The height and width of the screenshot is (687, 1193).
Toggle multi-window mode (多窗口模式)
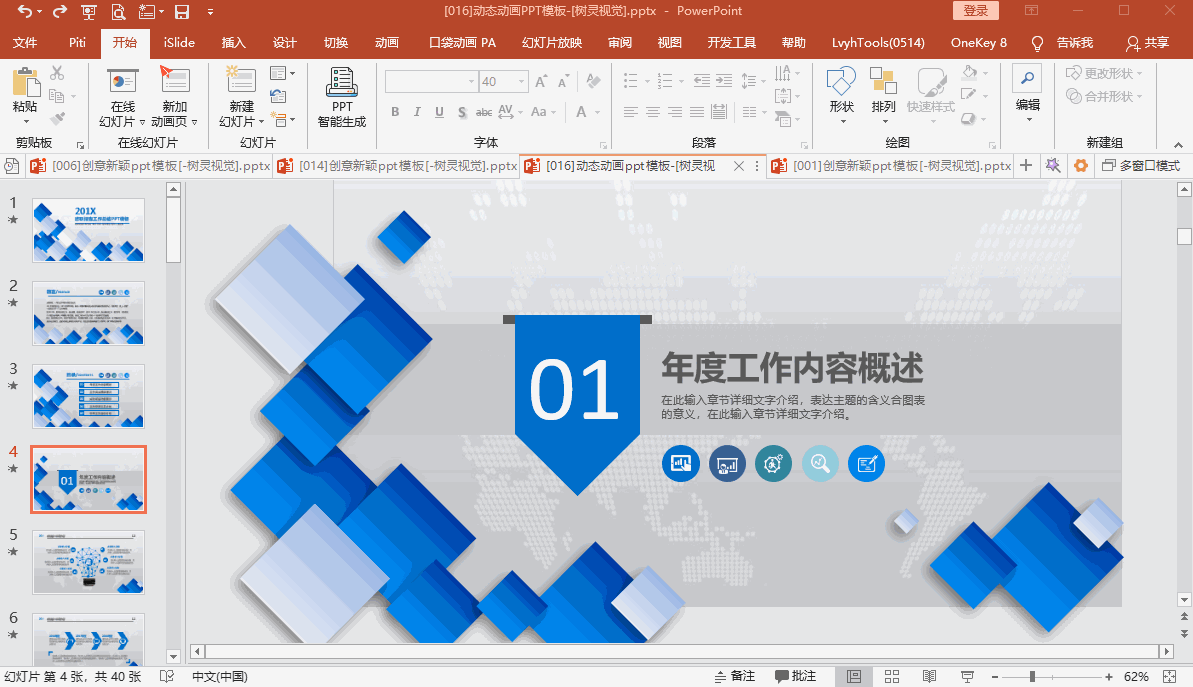click(x=1141, y=165)
